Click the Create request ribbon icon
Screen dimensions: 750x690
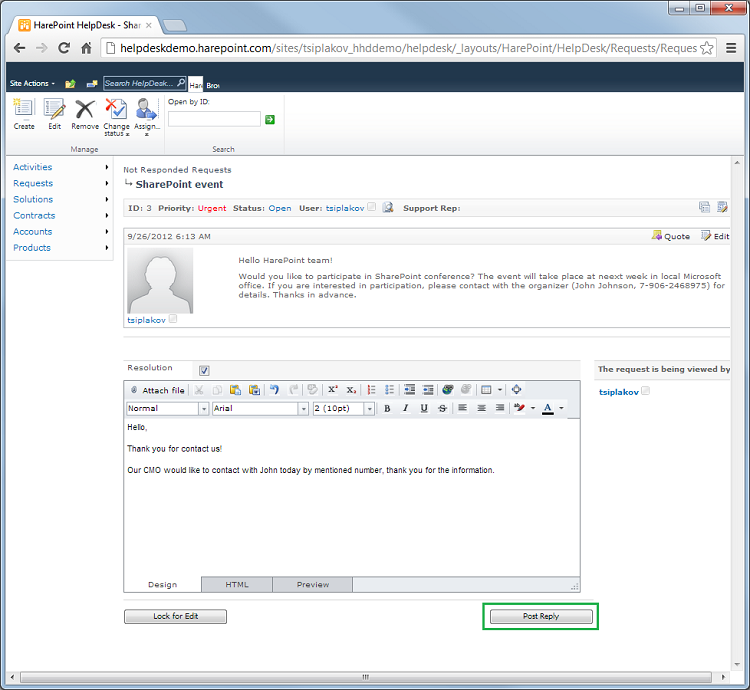click(x=23, y=114)
